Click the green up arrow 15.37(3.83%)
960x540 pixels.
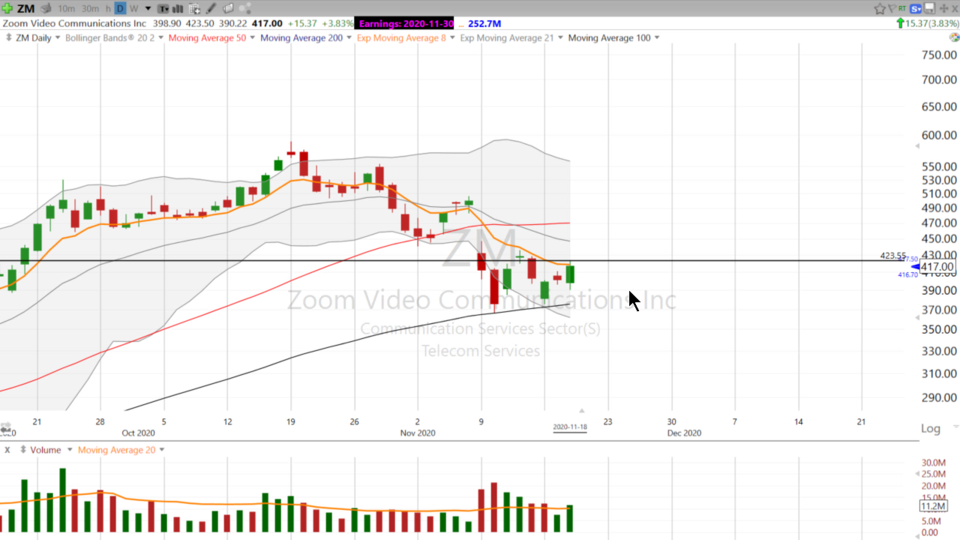928,23
